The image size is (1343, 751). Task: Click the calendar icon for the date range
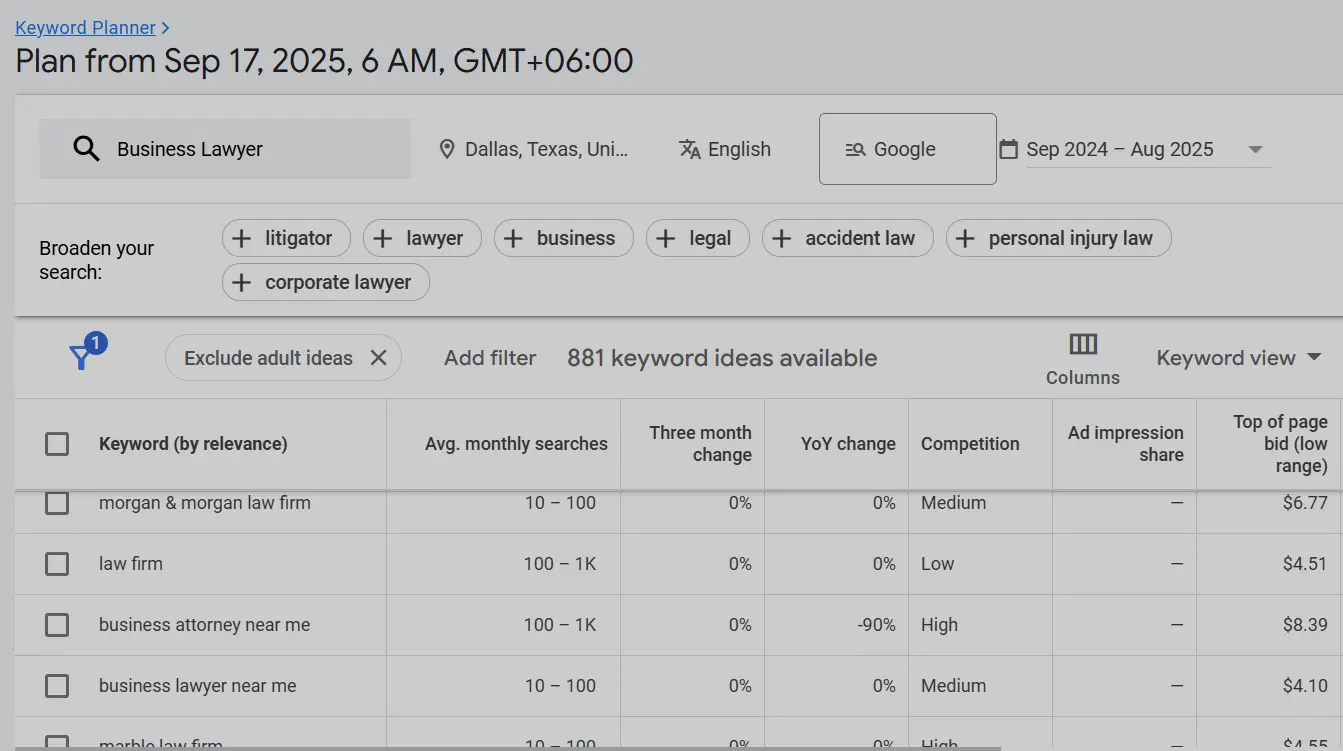[x=1007, y=148]
